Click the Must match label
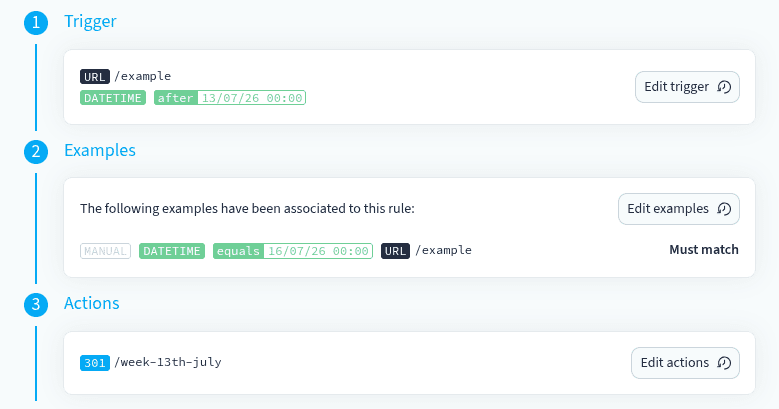Viewport: 779px width, 409px height. [704, 249]
